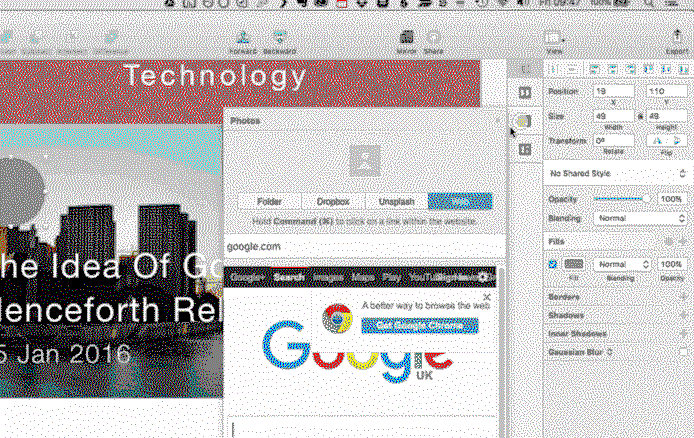Click the Images link in Google bar
Viewport: 694px width, 438px height.
(328, 277)
